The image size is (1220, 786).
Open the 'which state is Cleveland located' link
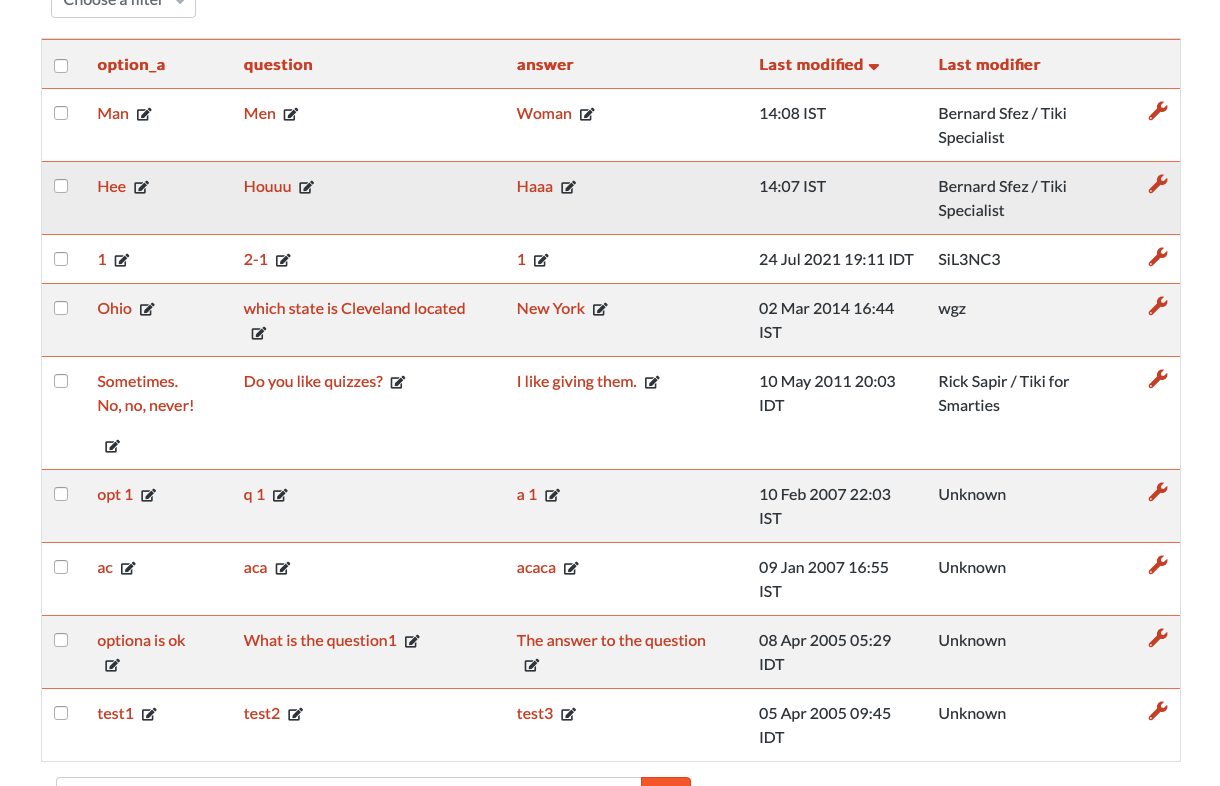click(354, 308)
